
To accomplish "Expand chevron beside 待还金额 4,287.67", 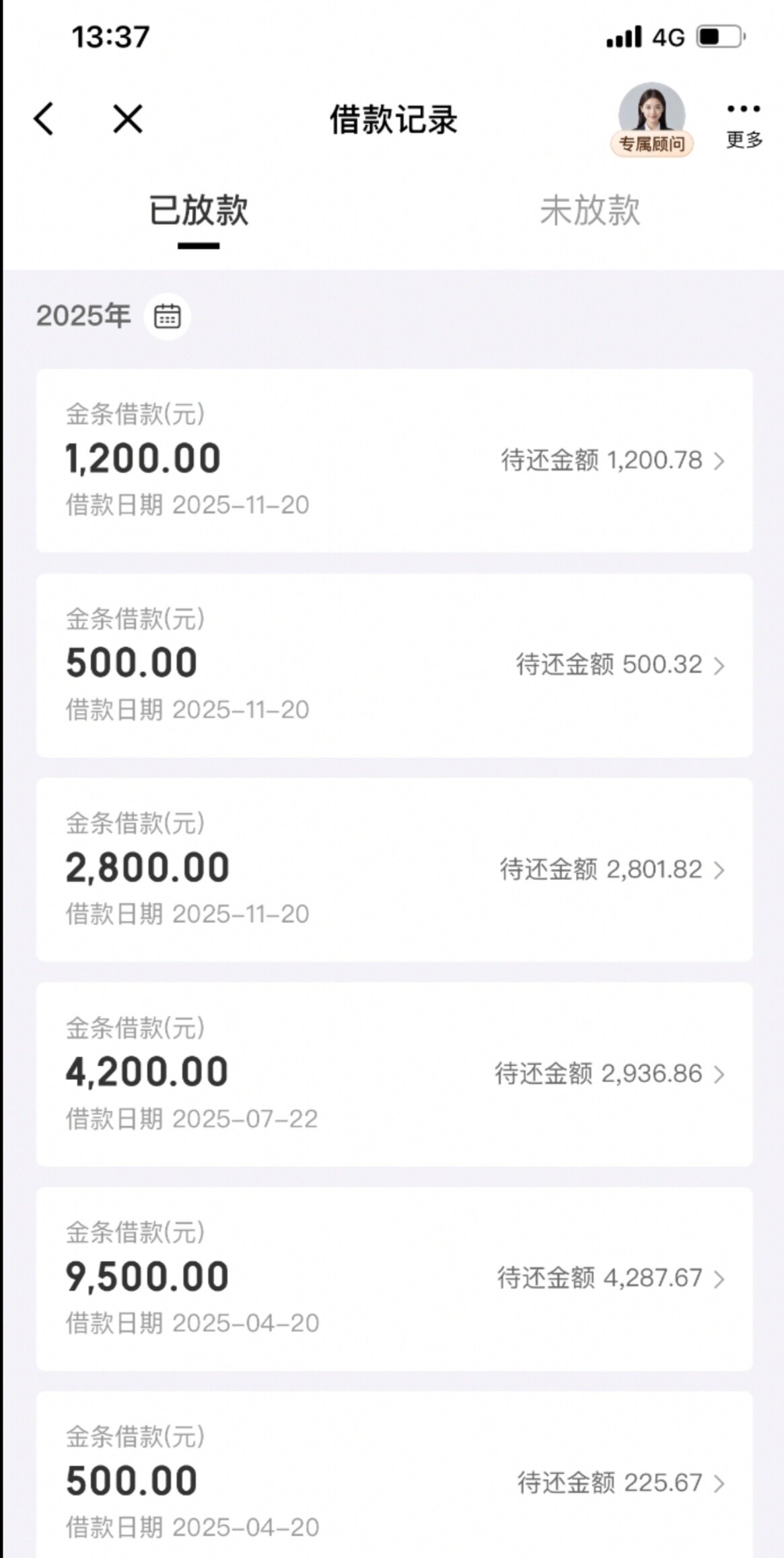I will 719,1279.
